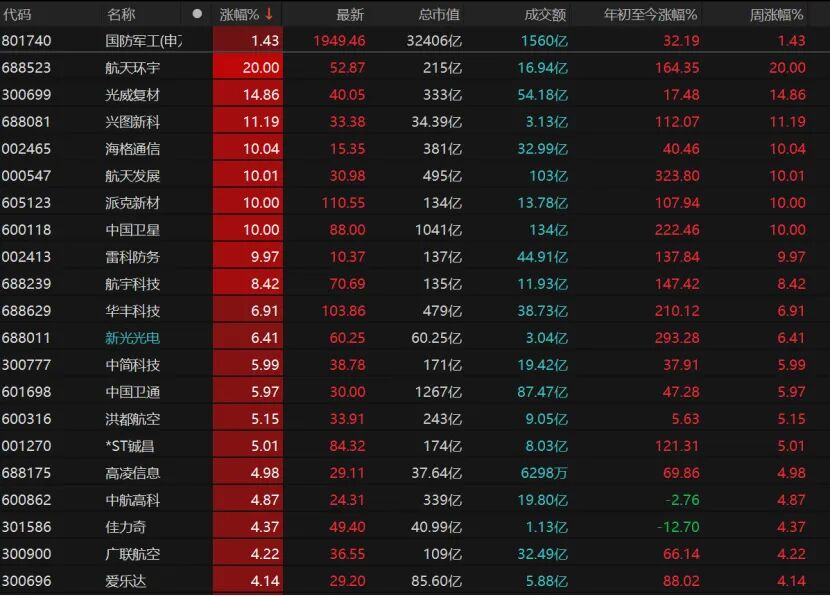Open stock 航天环宇 by name
830x596 pixels.
(x=132, y=68)
